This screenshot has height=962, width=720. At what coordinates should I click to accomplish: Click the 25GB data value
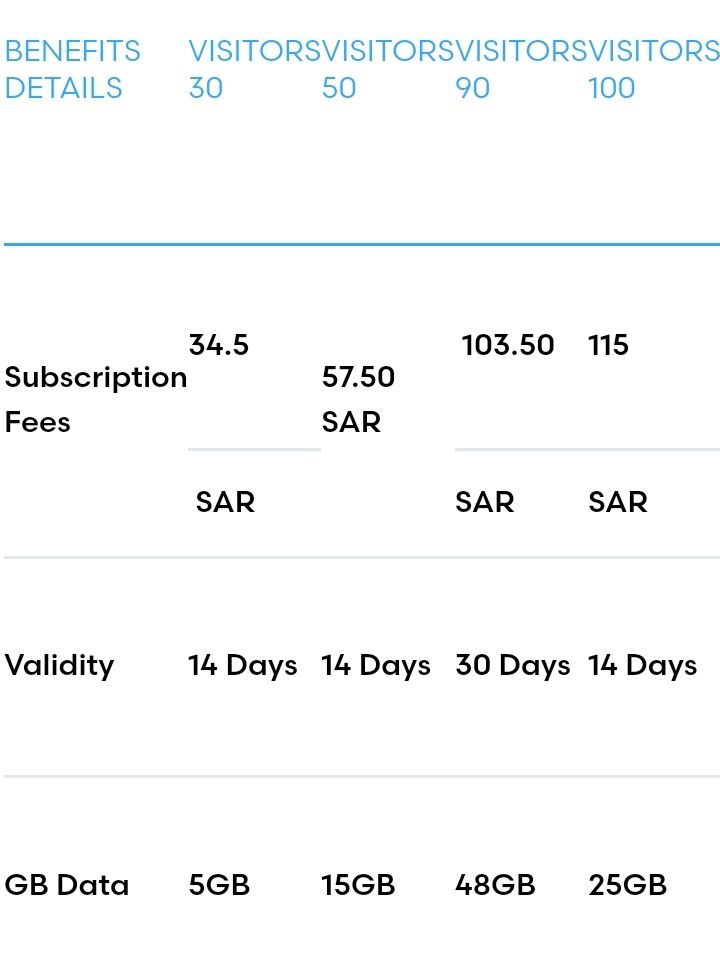[628, 885]
